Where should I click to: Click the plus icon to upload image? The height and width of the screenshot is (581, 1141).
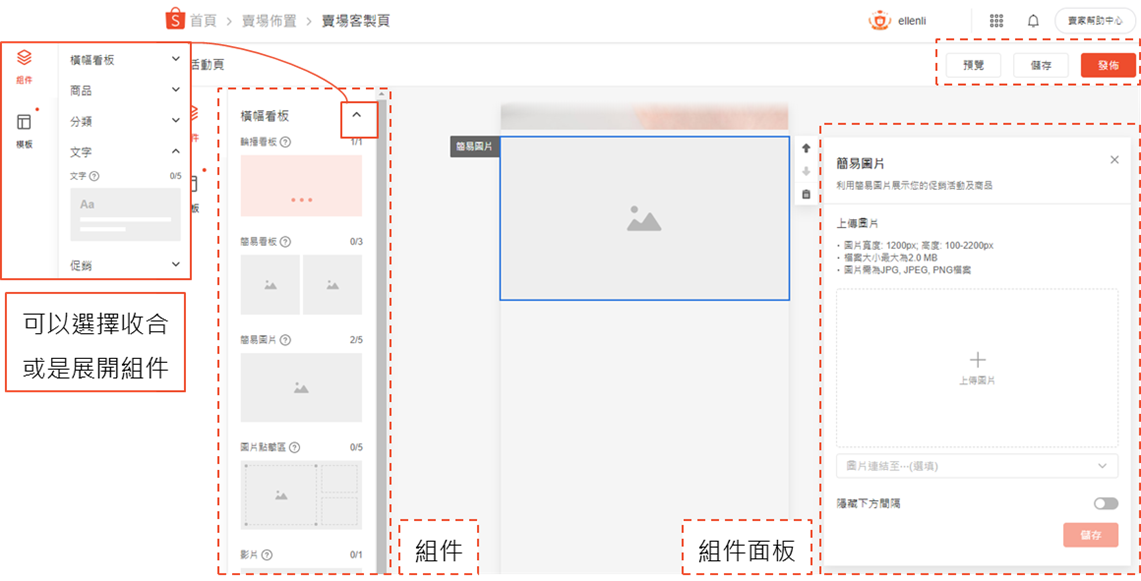click(x=977, y=360)
